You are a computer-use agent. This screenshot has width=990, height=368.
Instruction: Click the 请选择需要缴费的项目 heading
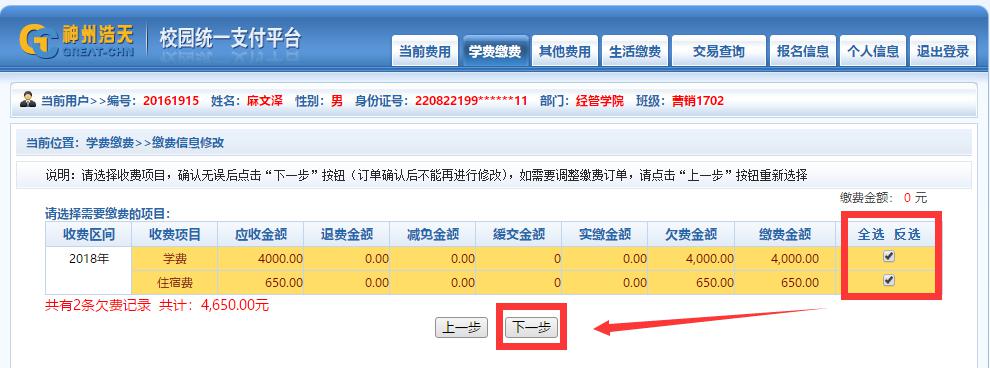(x=107, y=214)
